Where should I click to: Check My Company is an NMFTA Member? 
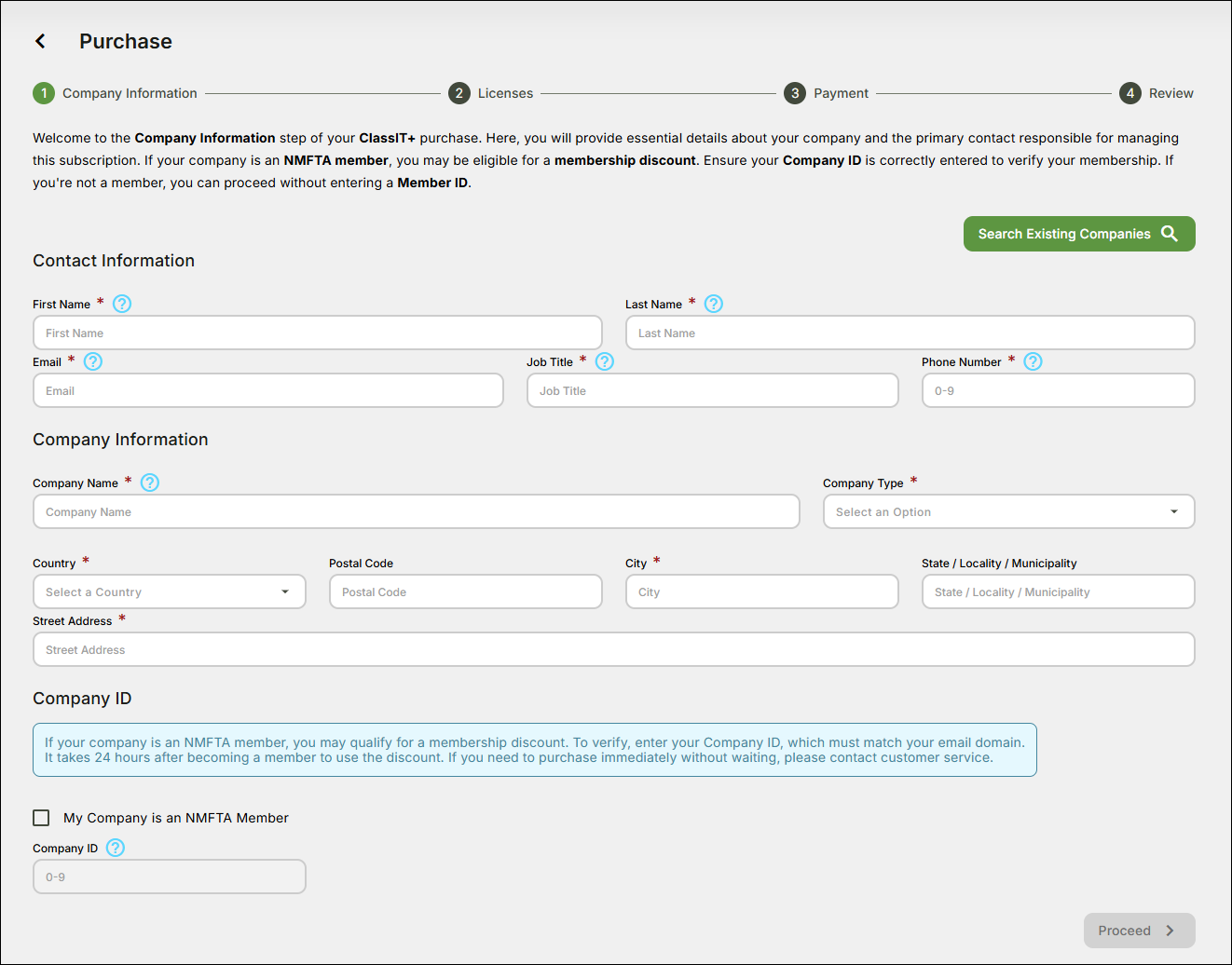click(x=41, y=817)
